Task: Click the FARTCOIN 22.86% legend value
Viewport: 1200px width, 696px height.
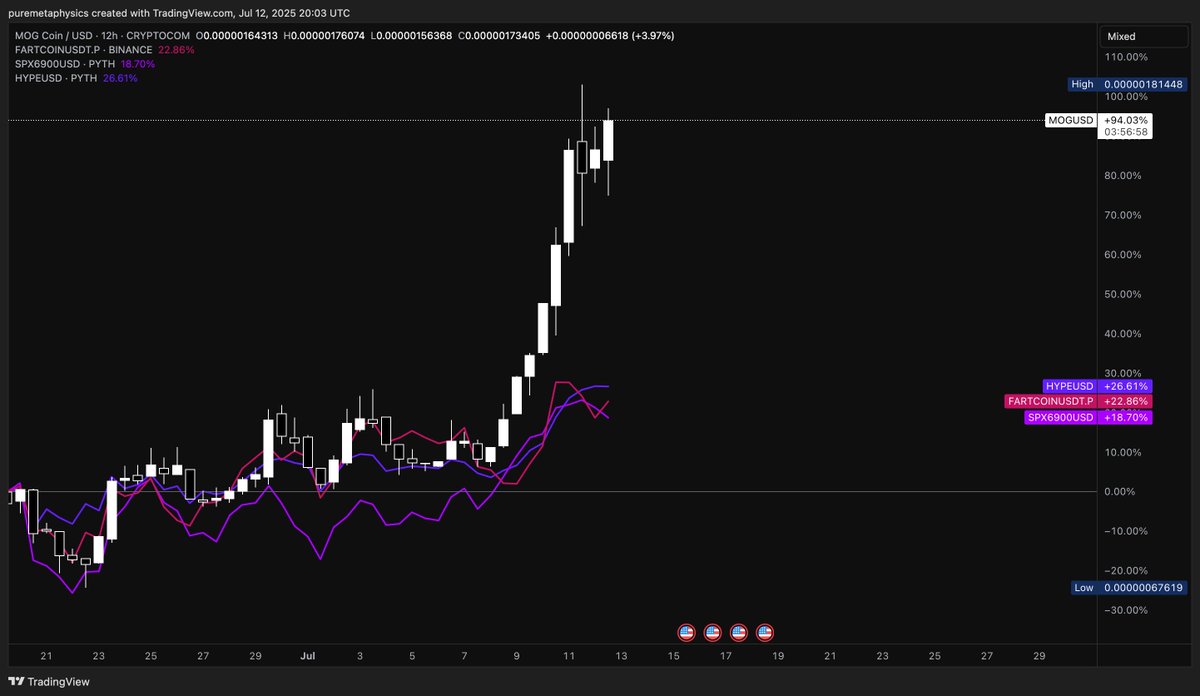Action: point(176,49)
